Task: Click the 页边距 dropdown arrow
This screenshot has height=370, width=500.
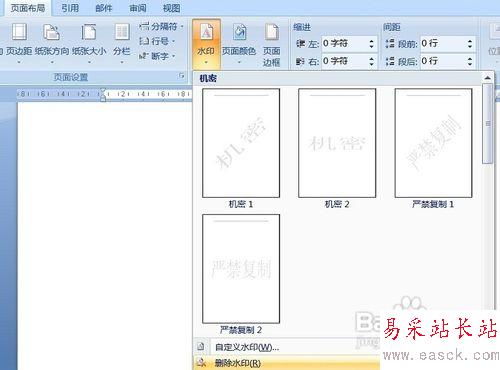Action: point(19,62)
